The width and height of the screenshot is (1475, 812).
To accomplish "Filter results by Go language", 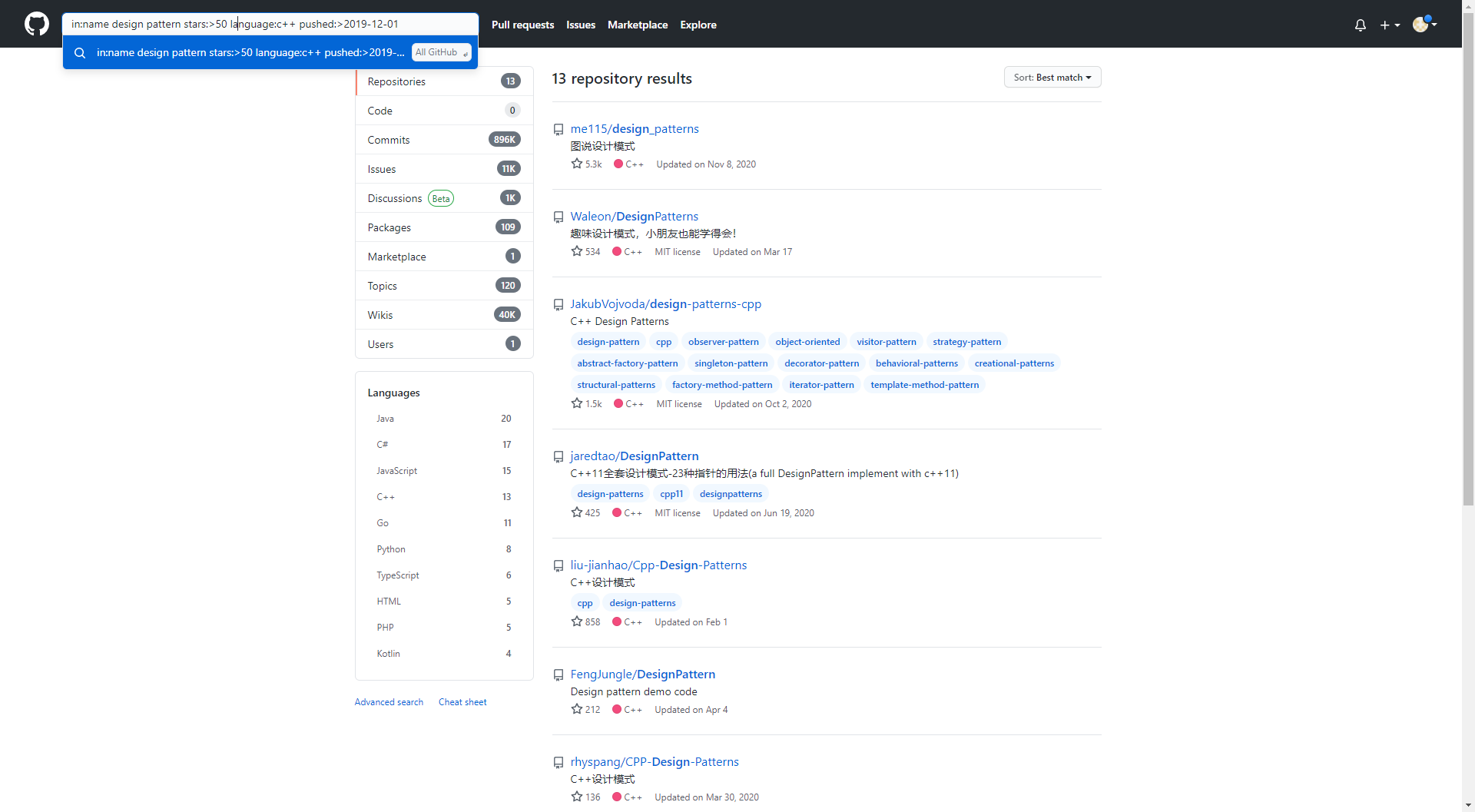I will tap(444, 523).
